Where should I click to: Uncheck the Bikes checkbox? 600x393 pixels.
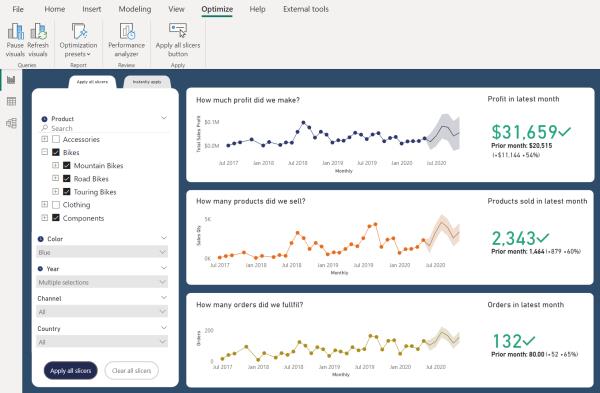click(x=56, y=152)
